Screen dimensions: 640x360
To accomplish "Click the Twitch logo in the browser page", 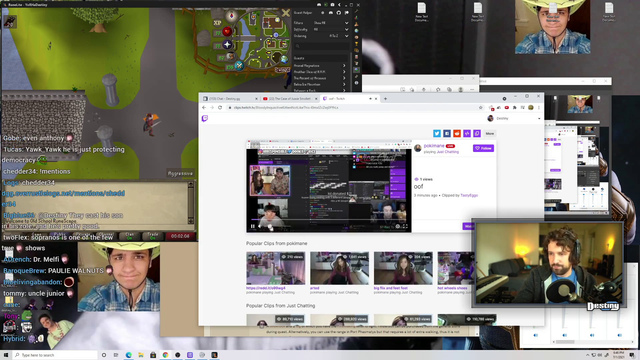I will point(204,118).
